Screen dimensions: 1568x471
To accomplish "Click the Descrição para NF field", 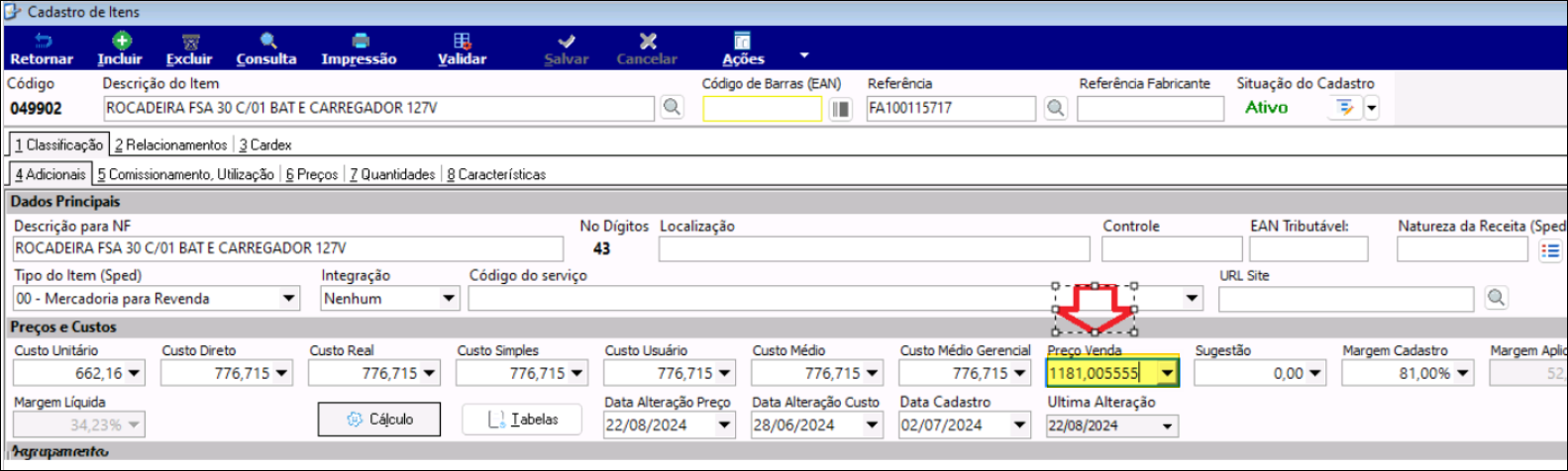I will 288,248.
